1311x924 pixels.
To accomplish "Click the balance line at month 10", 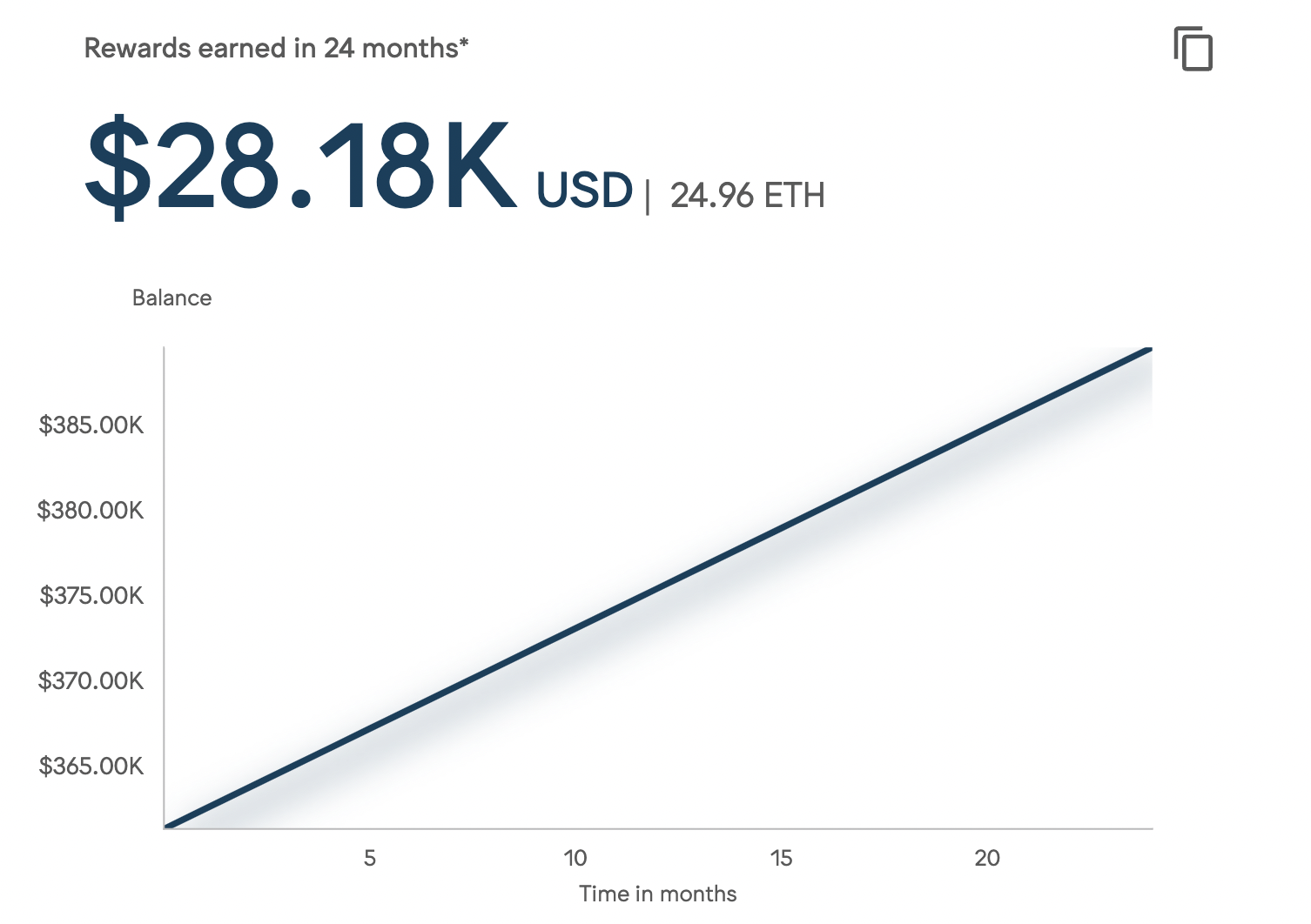I will tap(575, 628).
